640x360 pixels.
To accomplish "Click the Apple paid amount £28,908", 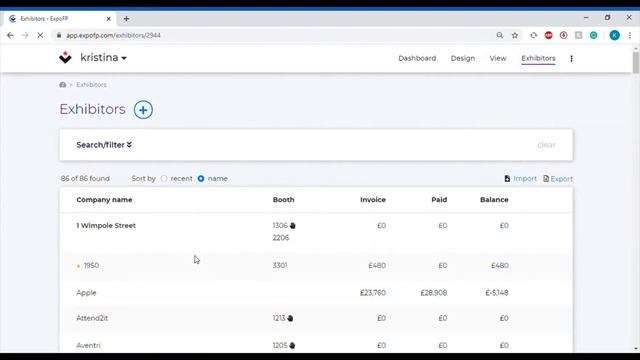I will click(x=433, y=293).
